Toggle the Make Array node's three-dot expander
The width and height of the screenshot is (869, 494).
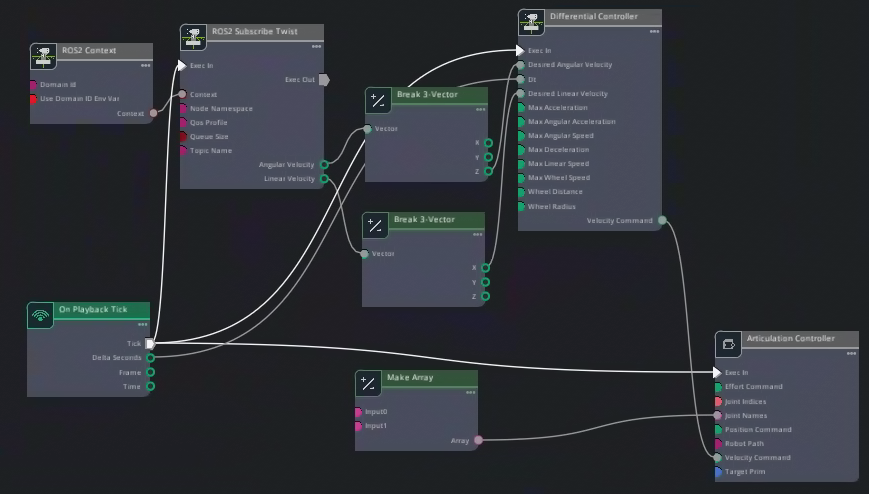click(x=470, y=393)
